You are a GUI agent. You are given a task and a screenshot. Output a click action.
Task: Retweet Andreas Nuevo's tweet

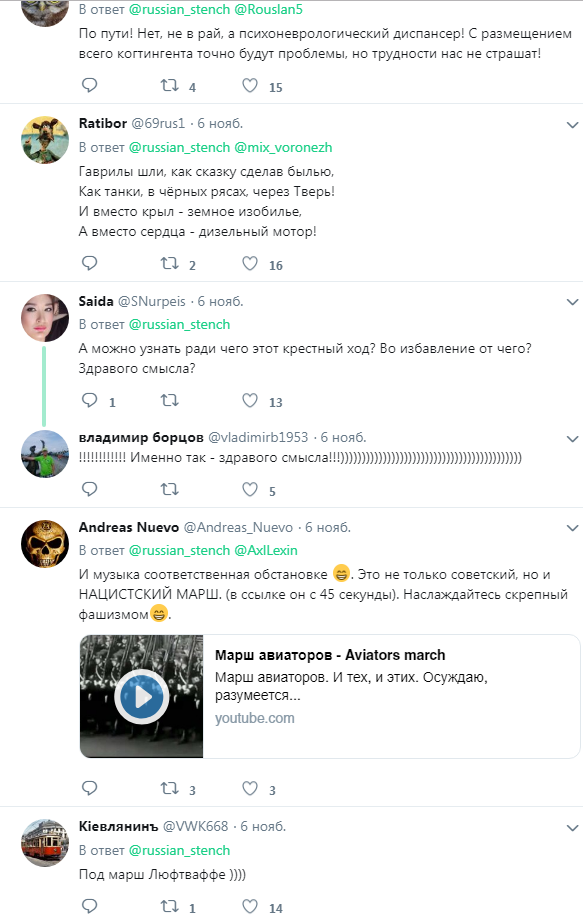pos(170,788)
